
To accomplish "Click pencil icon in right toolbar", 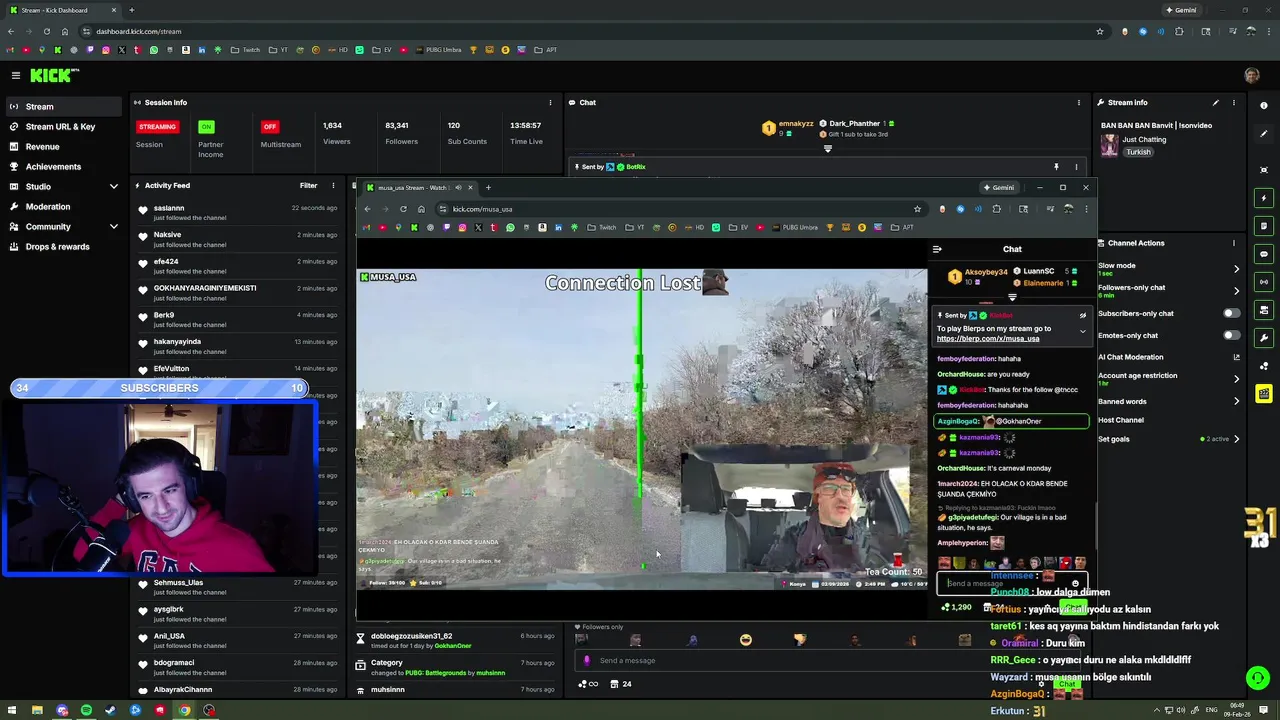I will 1264,133.
